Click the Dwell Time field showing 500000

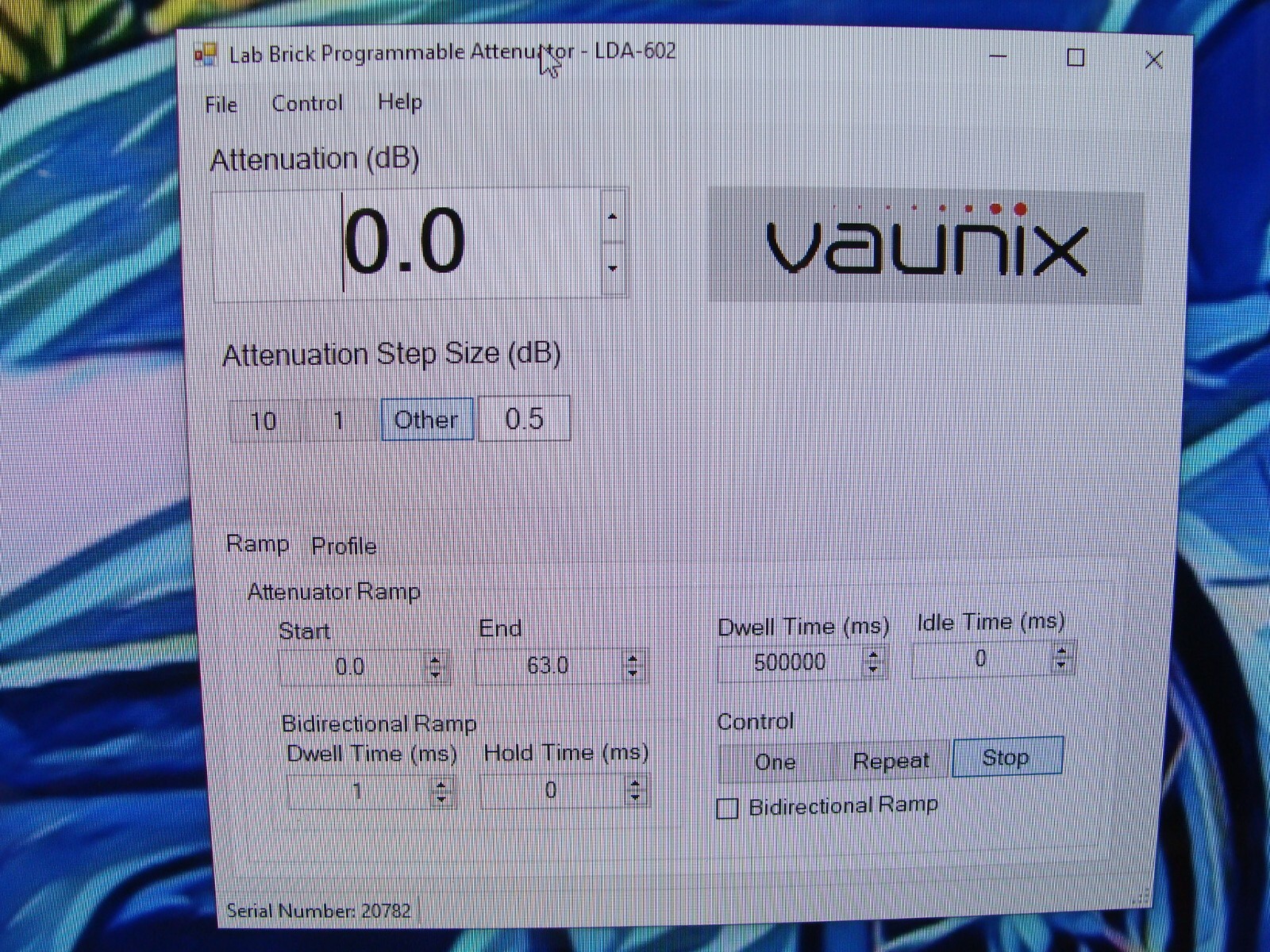(791, 662)
